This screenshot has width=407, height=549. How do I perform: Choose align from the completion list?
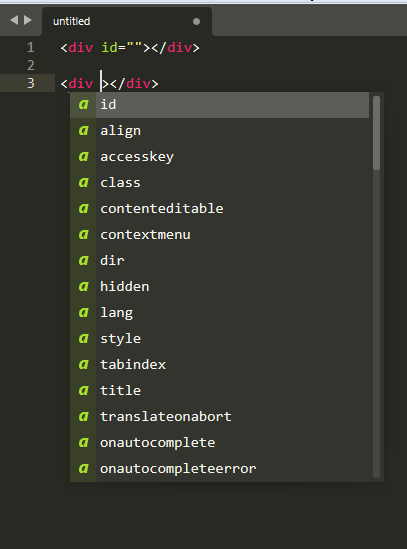[220, 131]
